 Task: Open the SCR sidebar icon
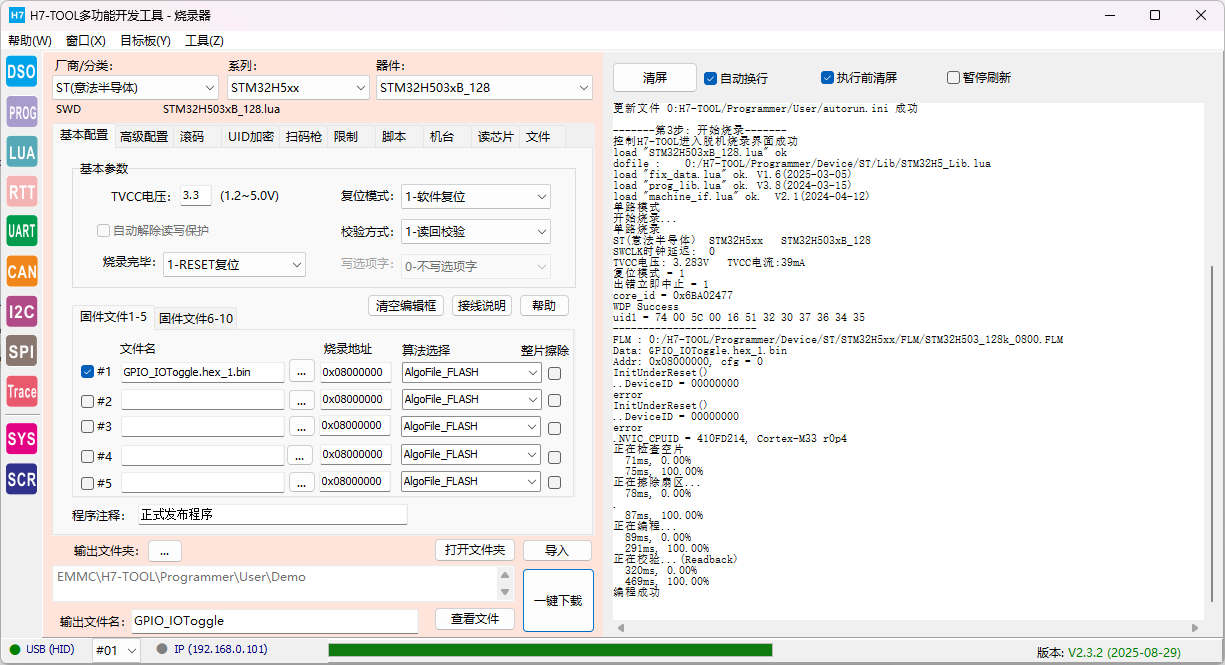point(21,479)
